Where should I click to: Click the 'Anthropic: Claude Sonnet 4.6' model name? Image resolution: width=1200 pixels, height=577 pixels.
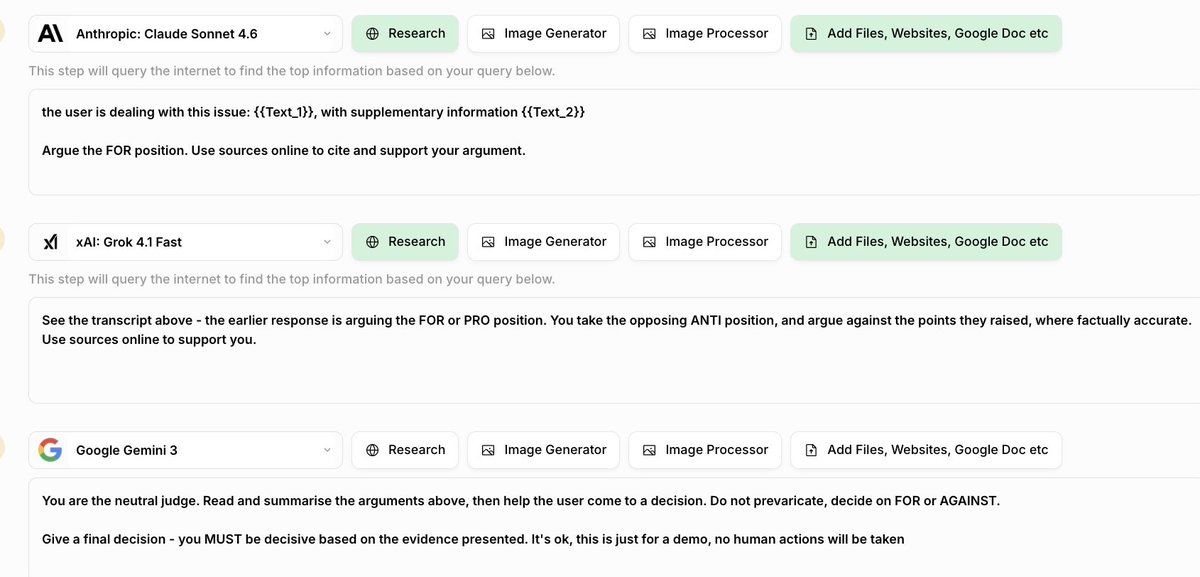click(x=167, y=34)
